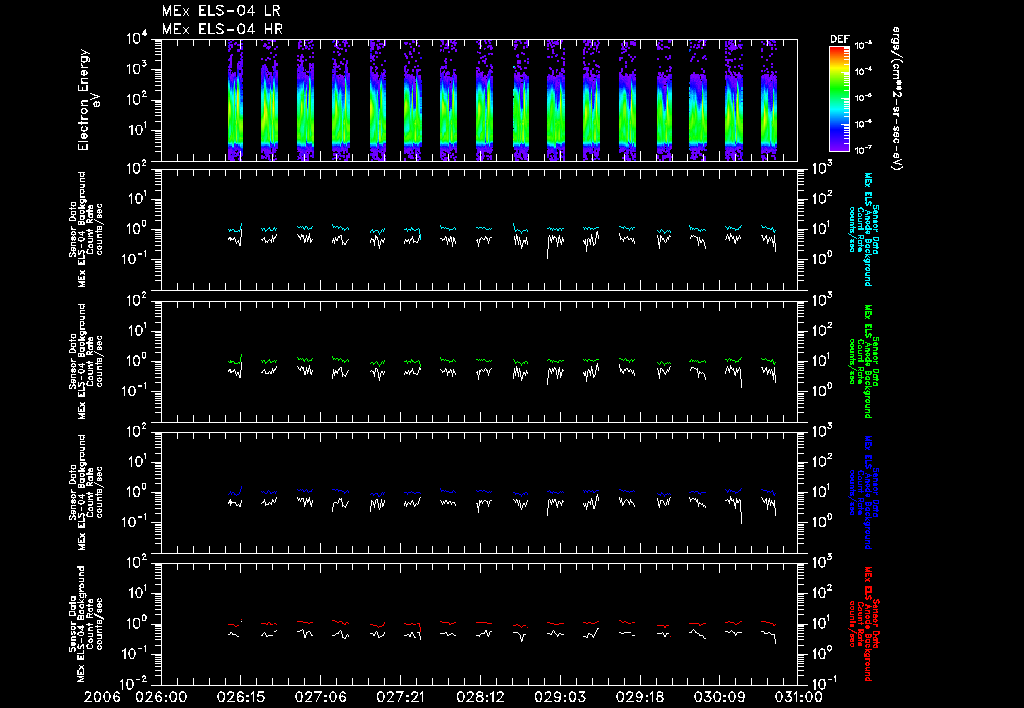Click the 'DEF' label above the color bar

click(839, 39)
